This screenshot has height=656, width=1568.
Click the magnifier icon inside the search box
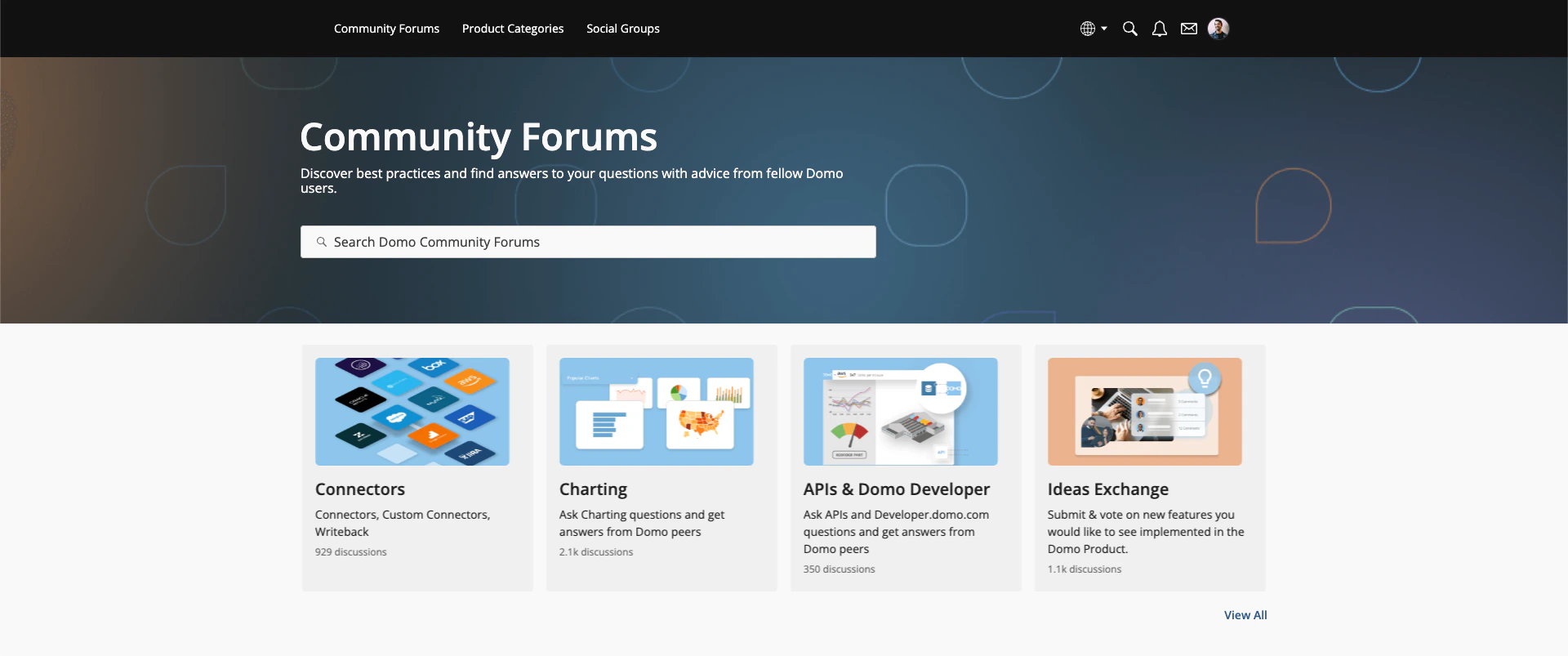pos(322,242)
